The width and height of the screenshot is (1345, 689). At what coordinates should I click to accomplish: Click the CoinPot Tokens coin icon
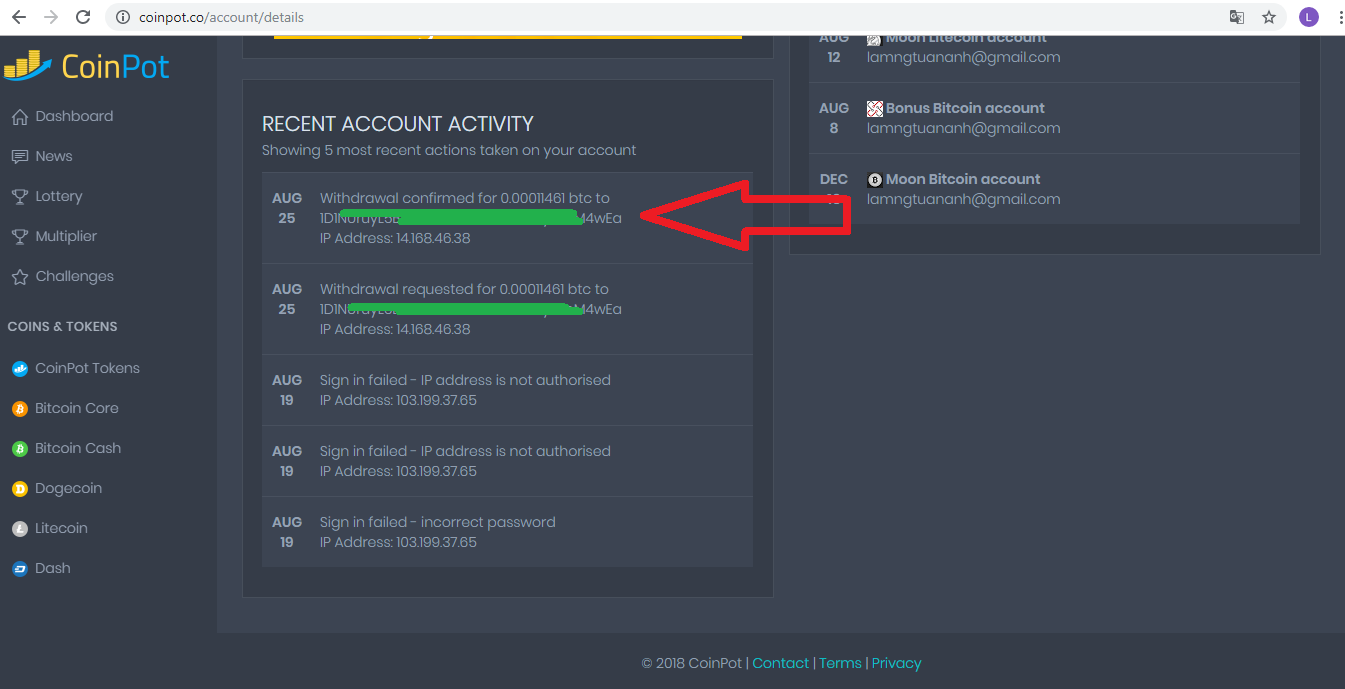19,369
